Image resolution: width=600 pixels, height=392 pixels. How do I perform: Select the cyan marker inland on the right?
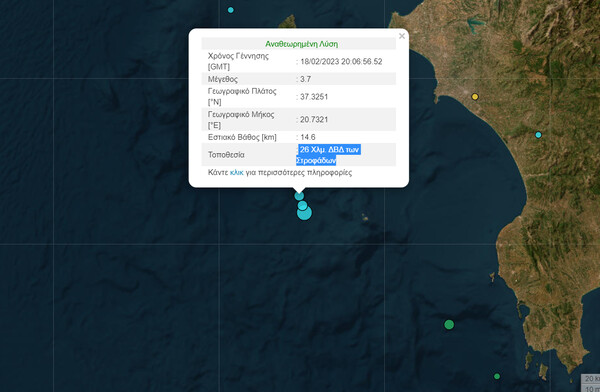coord(538,135)
